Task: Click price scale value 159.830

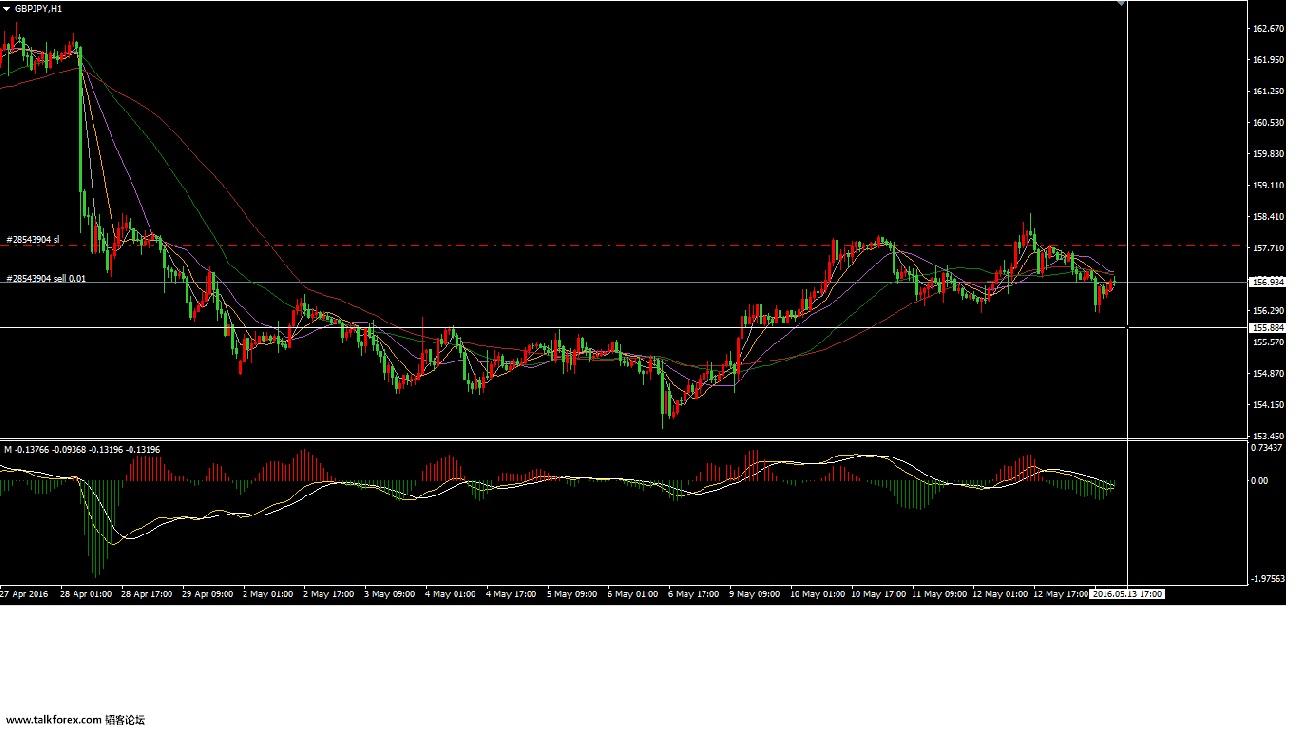Action: tap(1268, 154)
